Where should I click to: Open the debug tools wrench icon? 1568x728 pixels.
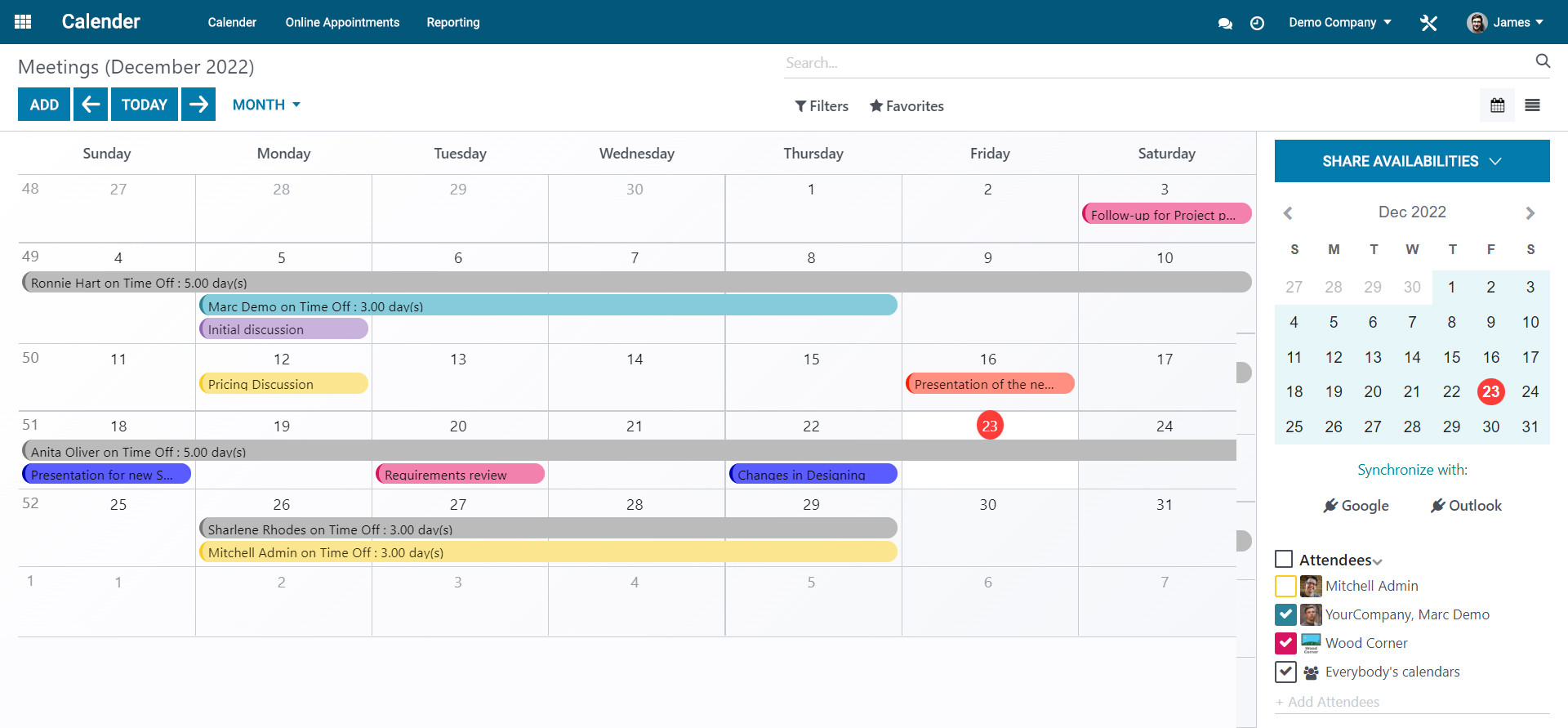click(x=1428, y=23)
